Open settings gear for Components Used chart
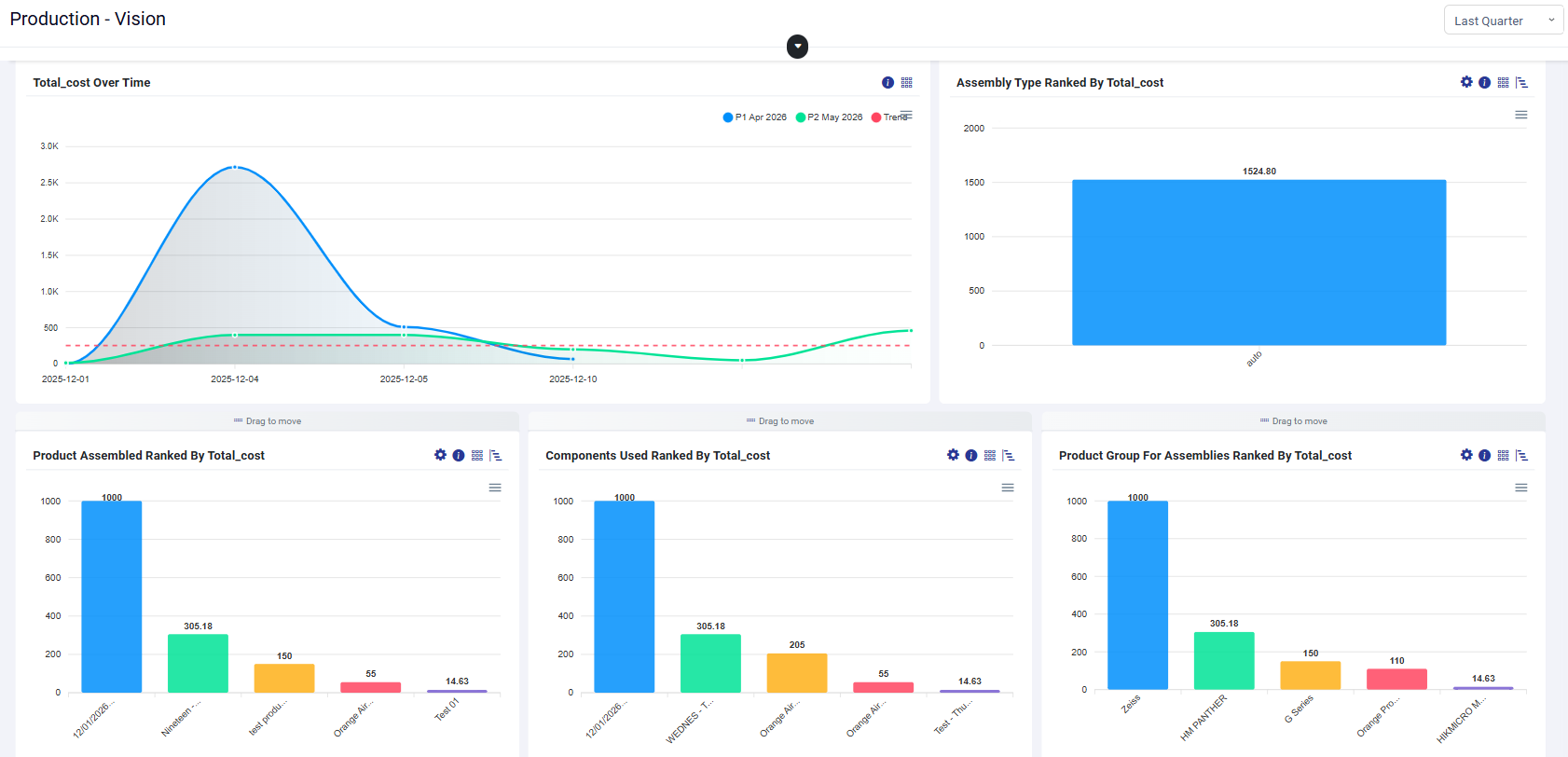Image resolution: width=1568 pixels, height=757 pixels. (x=953, y=455)
